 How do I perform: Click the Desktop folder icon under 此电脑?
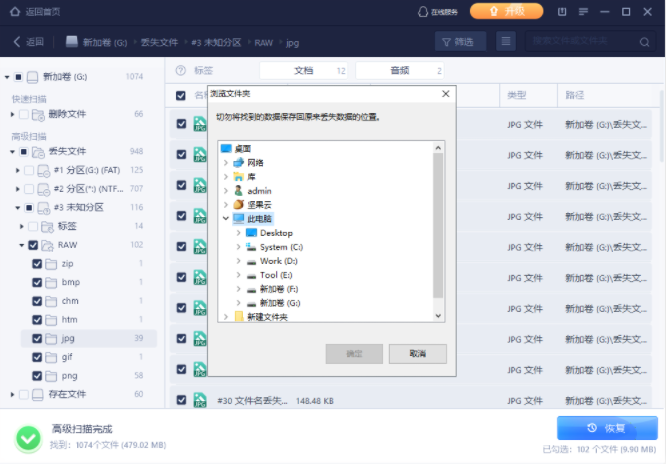pos(251,233)
